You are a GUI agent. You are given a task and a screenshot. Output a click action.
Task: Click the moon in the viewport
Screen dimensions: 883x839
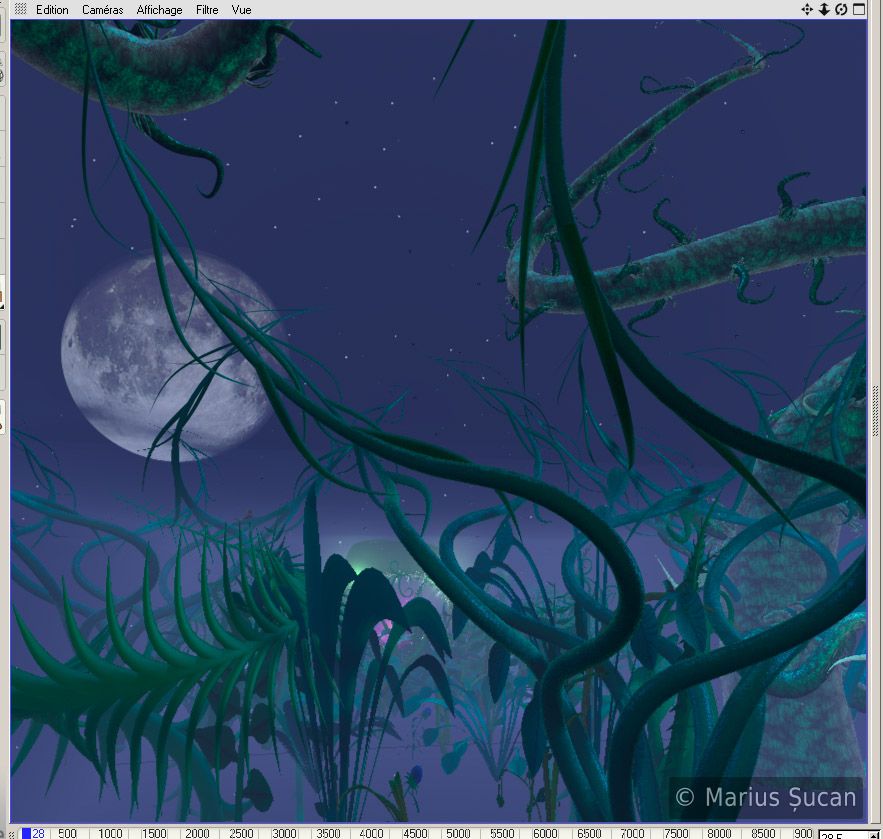click(x=165, y=355)
